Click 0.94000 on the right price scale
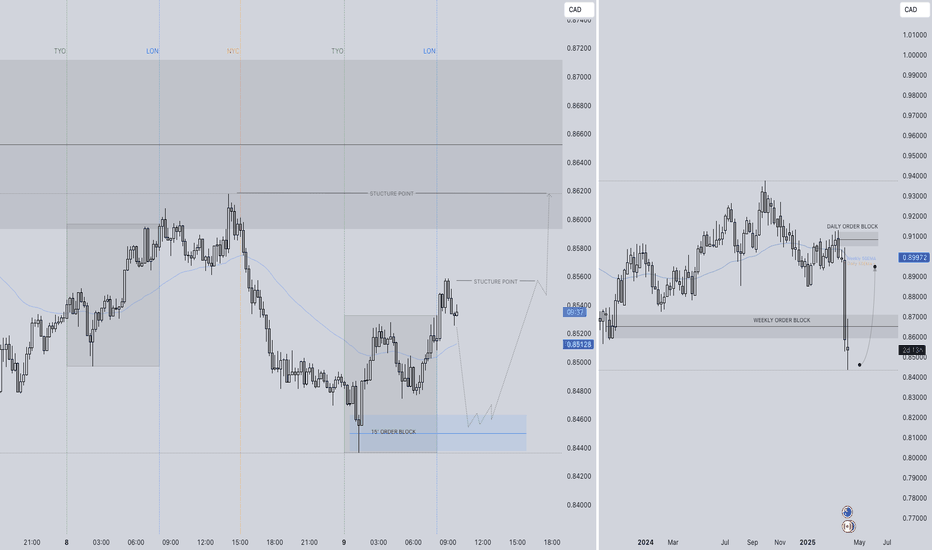This screenshot has width=932, height=550. tap(915, 176)
